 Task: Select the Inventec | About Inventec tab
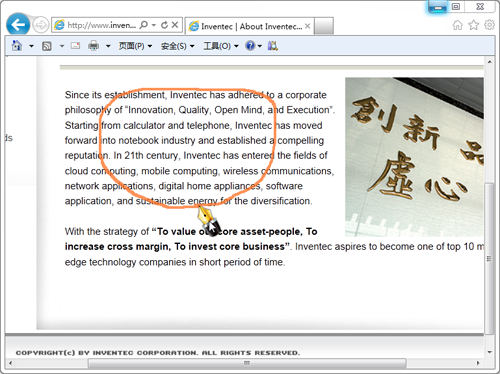click(x=248, y=26)
